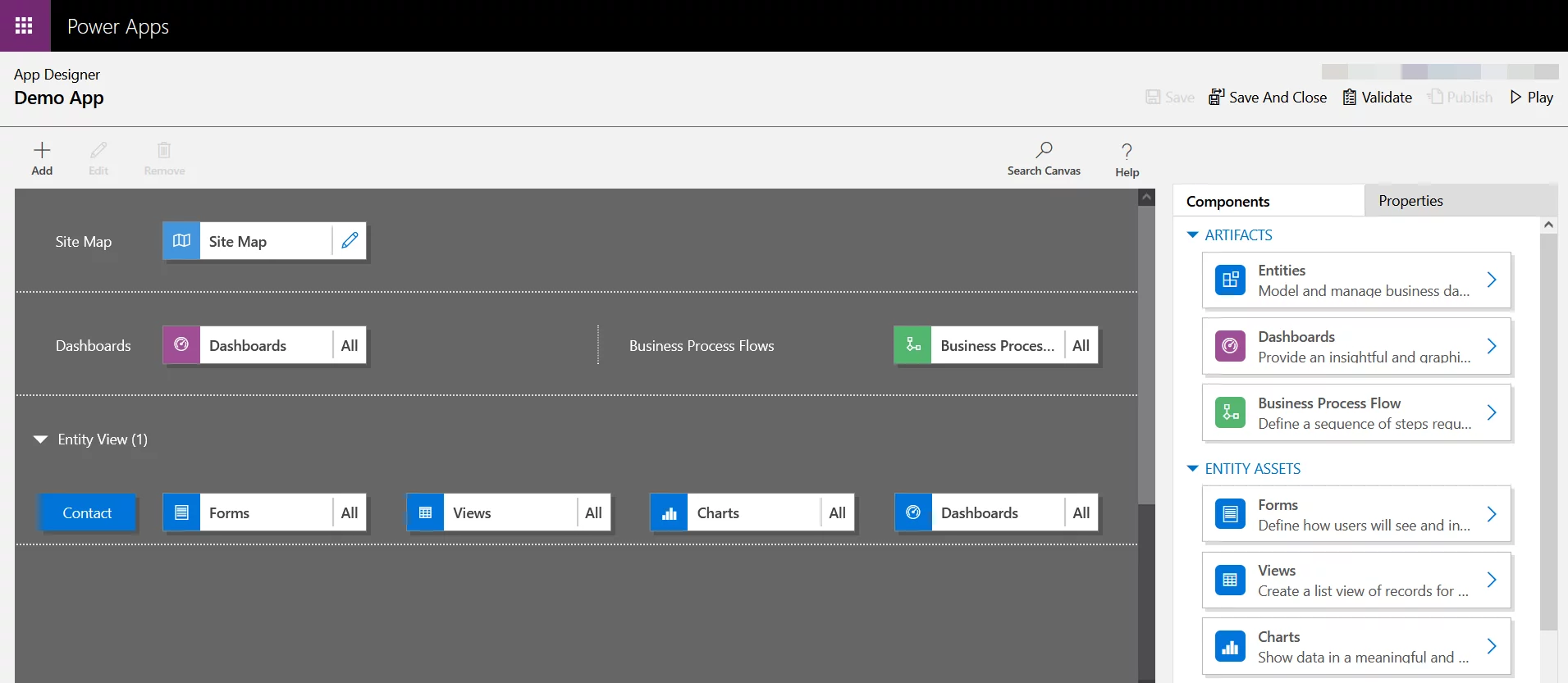Click canvas scrollbar up arrow
1568x683 pixels.
pyautogui.click(x=1147, y=198)
